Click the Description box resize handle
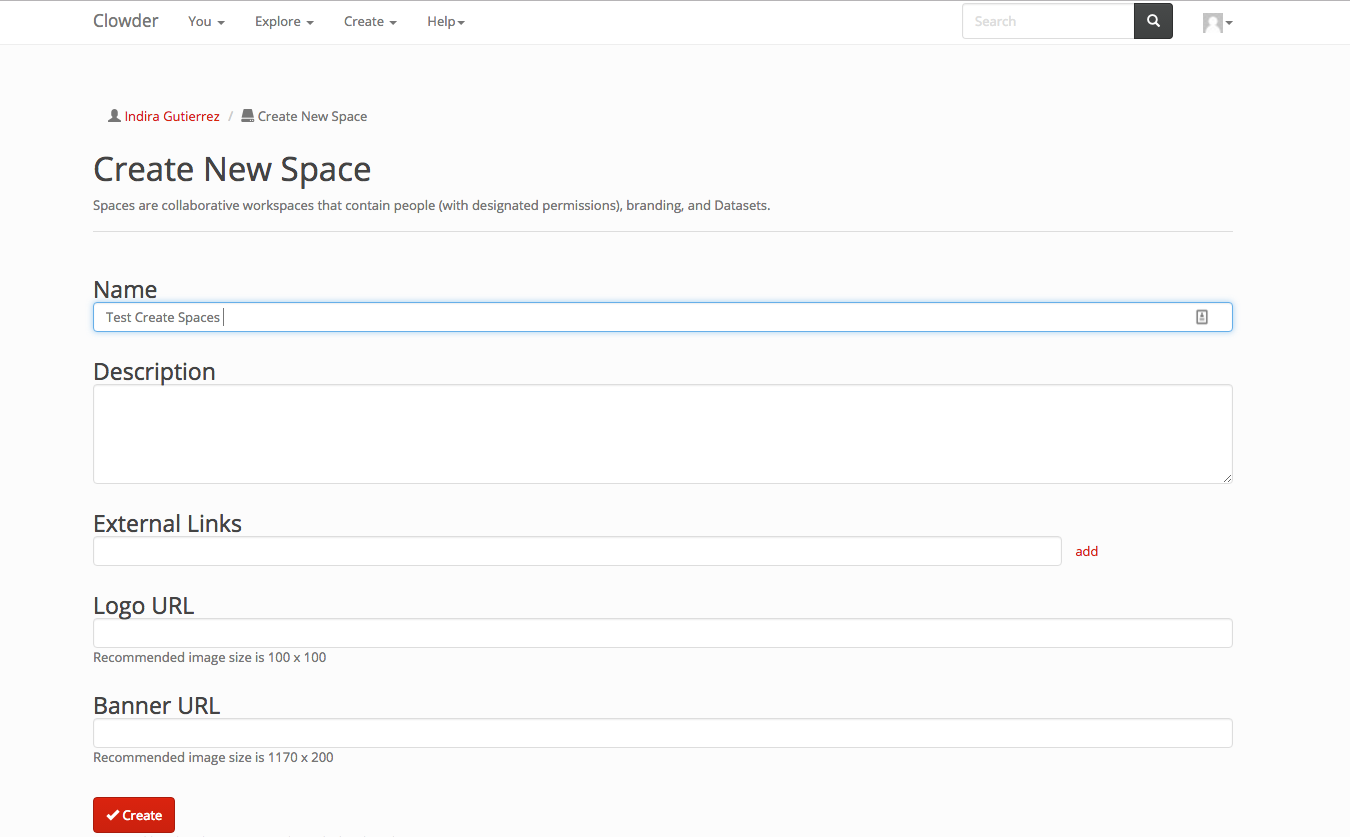This screenshot has height=837, width=1350. [x=1226, y=478]
